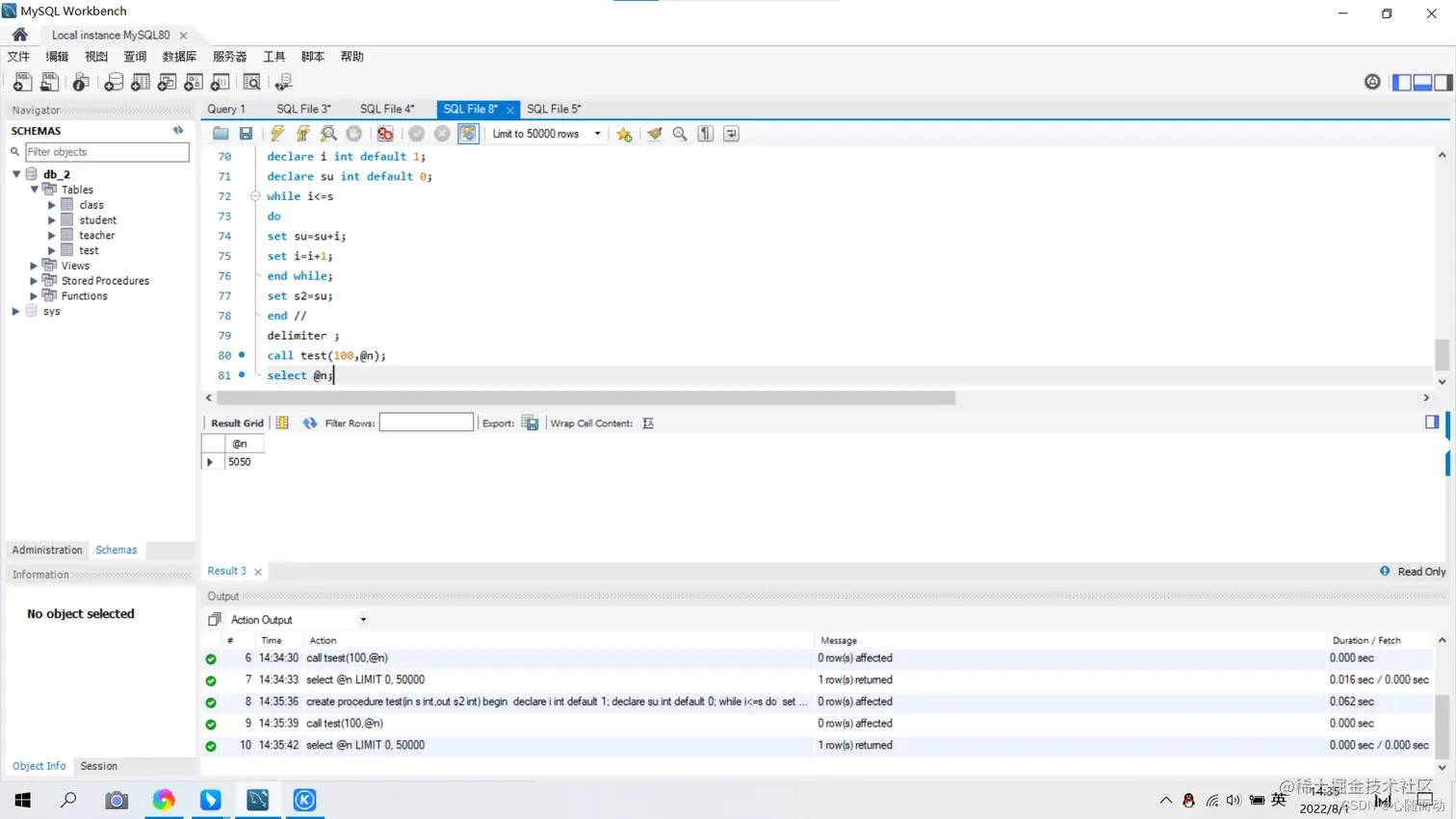Expand the Views folder
The width and height of the screenshot is (1456, 819).
point(35,266)
